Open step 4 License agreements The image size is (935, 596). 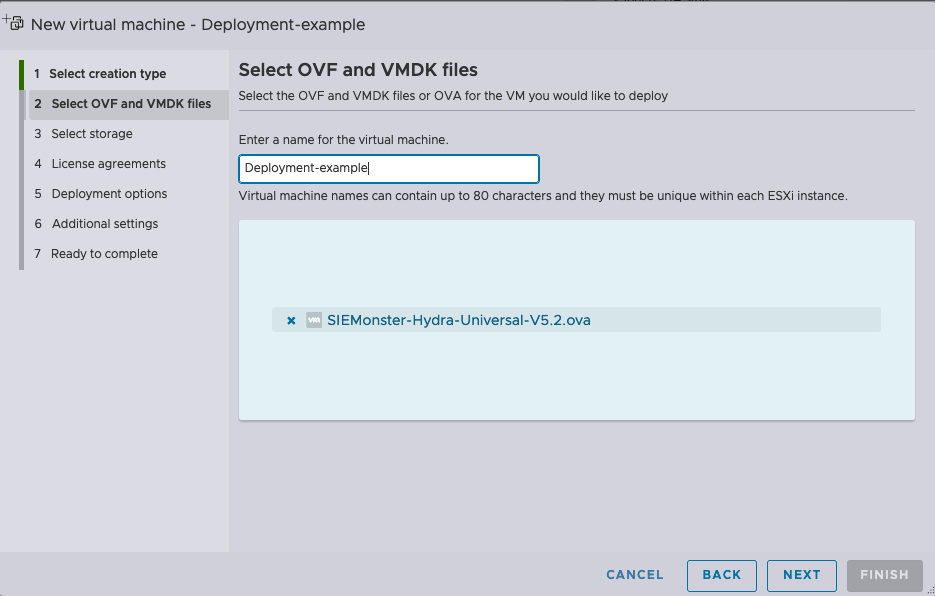click(108, 164)
